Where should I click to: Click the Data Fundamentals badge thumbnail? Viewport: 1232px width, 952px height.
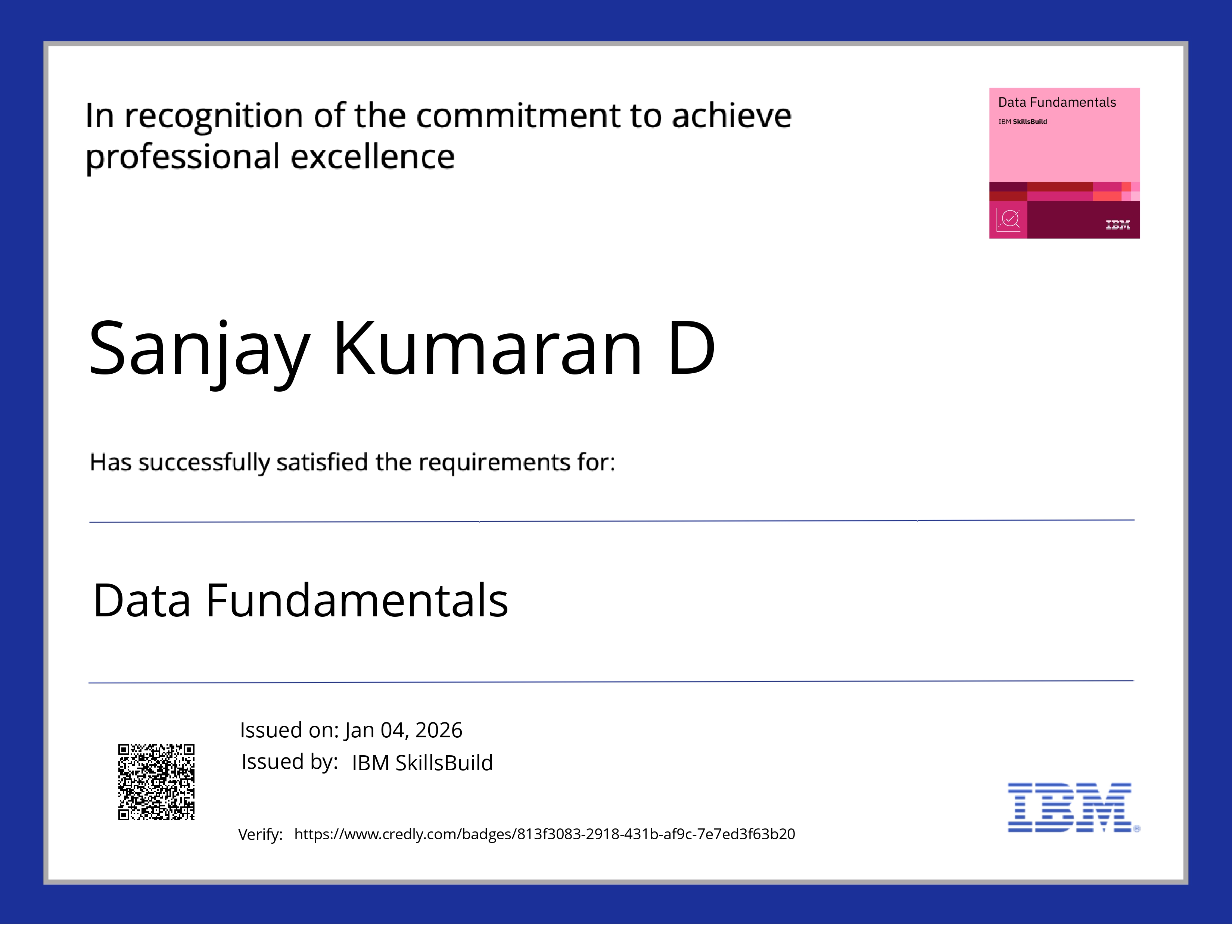pos(1064,163)
